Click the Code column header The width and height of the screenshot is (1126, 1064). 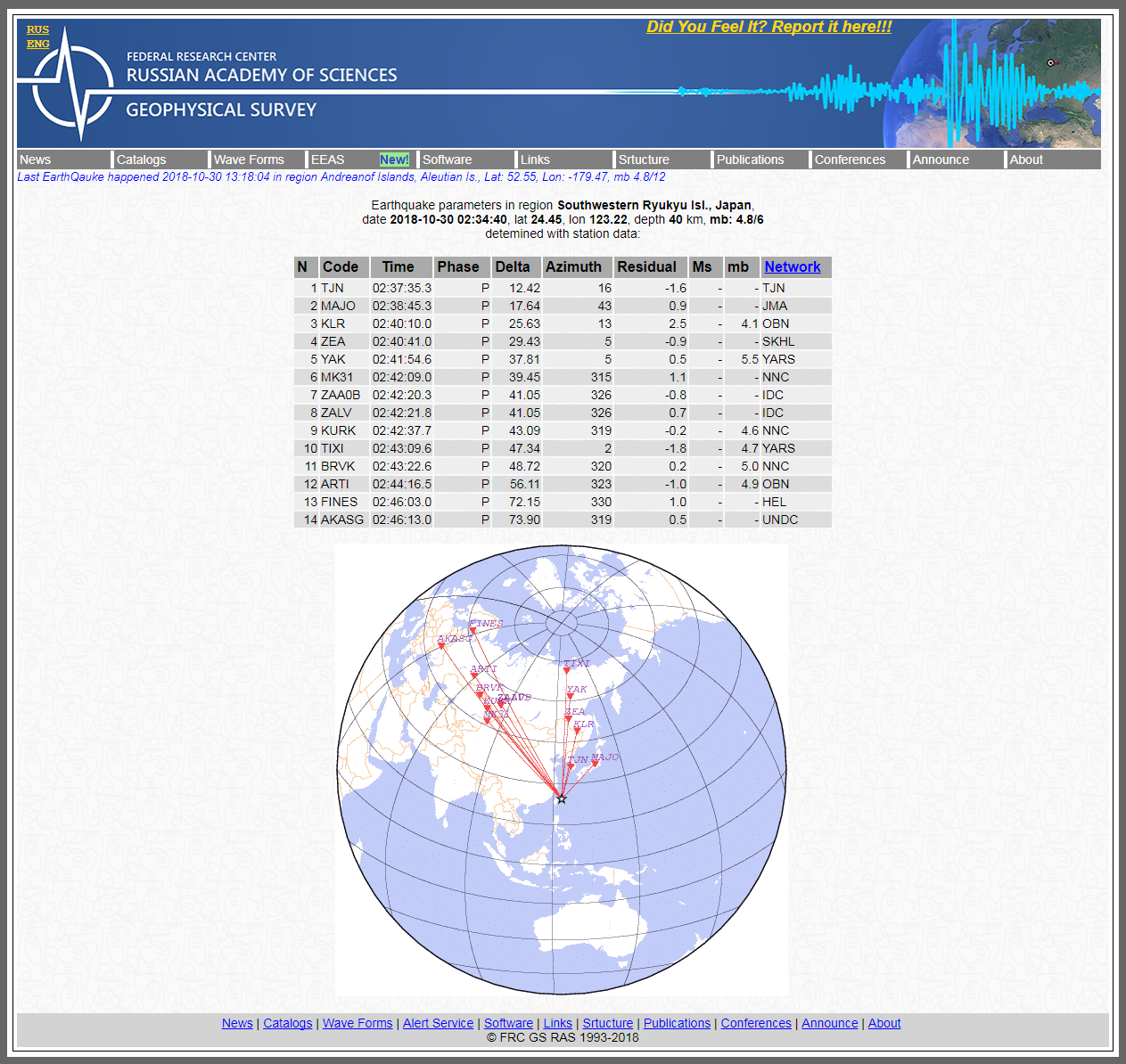coord(341,266)
